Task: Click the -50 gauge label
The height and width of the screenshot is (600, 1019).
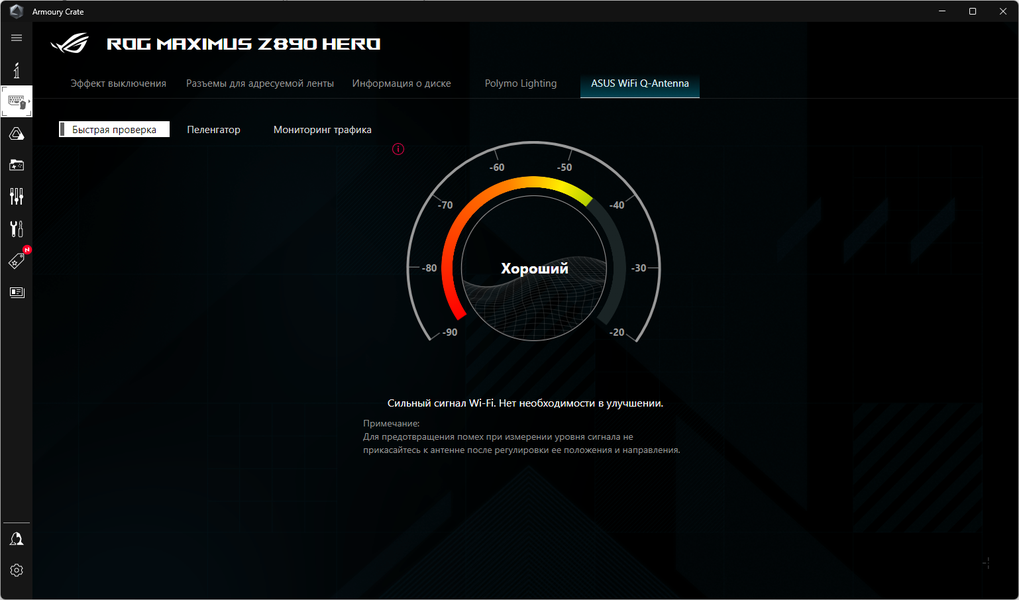Action: [564, 167]
